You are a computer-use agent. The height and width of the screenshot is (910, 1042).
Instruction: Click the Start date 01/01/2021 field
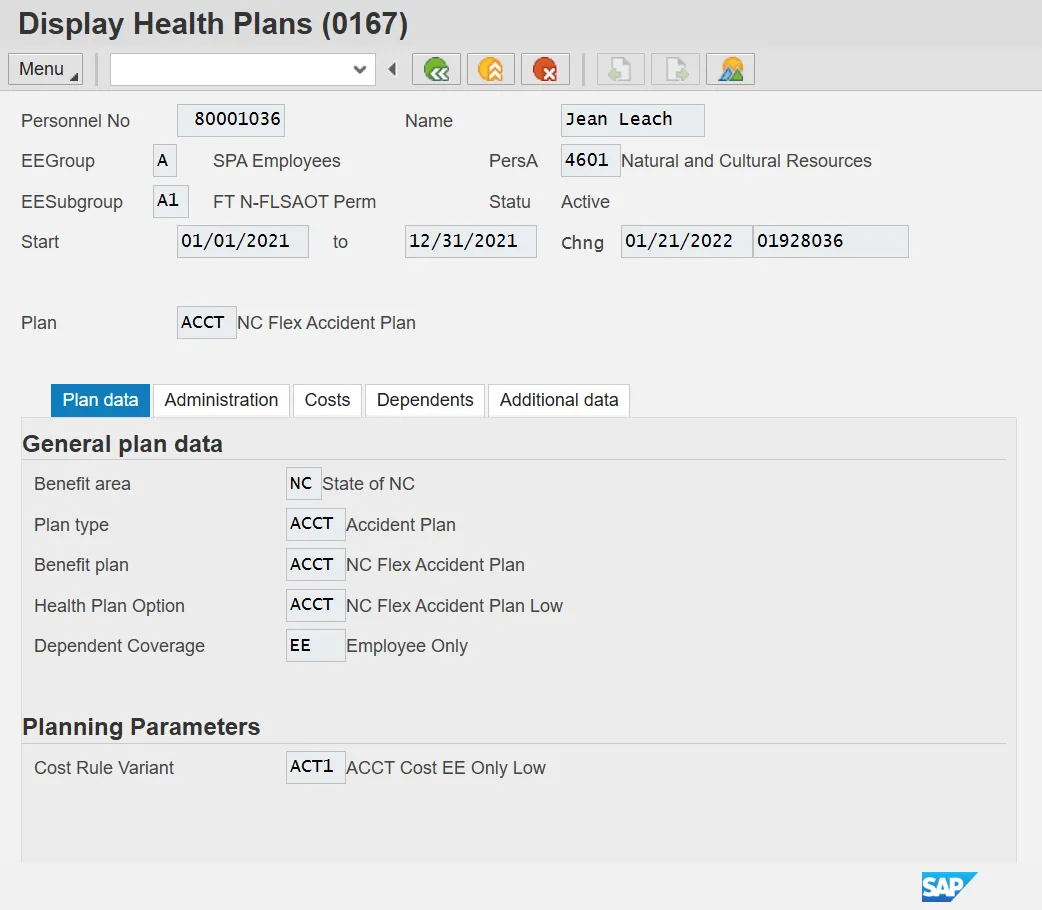coord(243,241)
